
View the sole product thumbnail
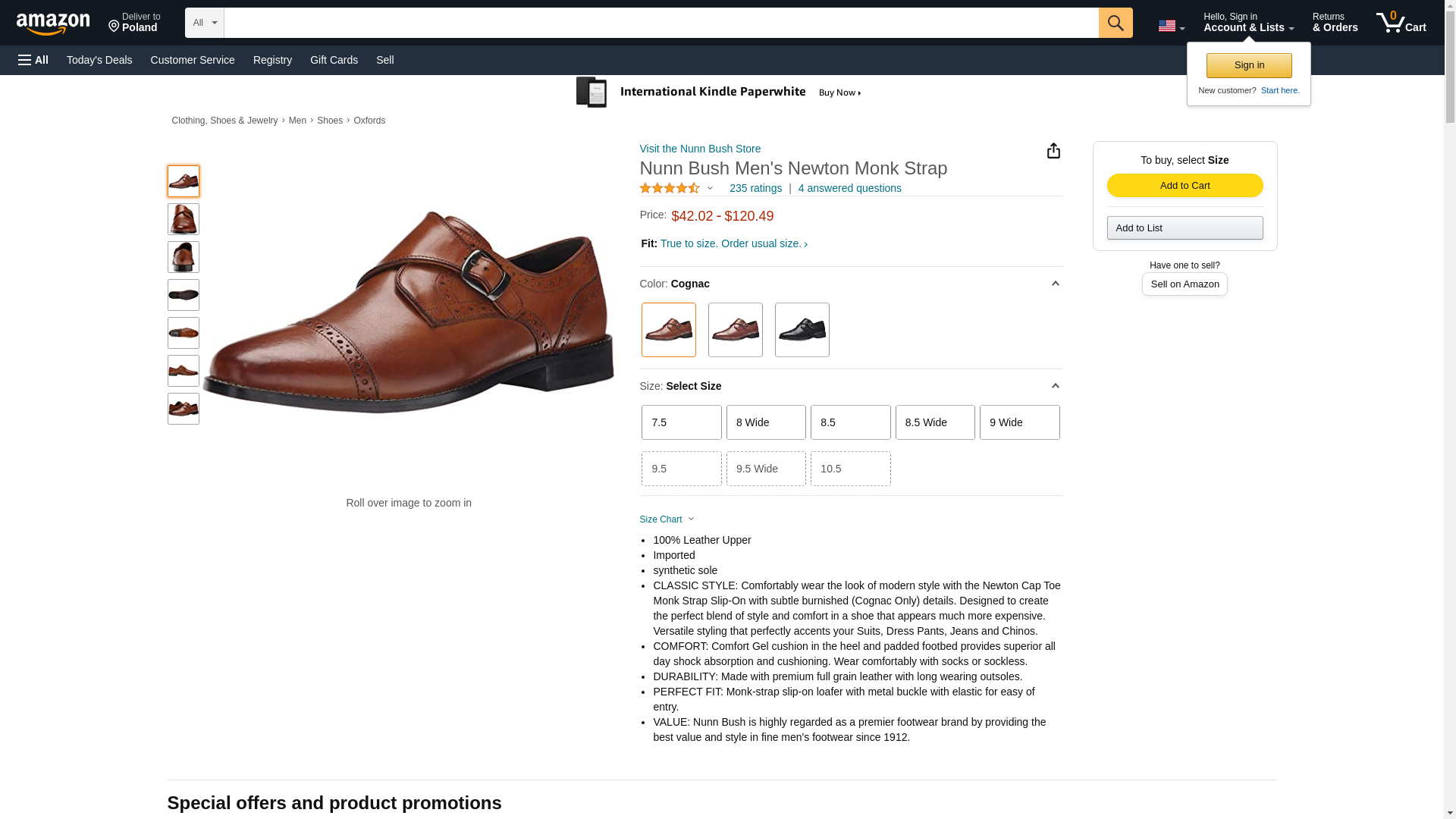(184, 295)
